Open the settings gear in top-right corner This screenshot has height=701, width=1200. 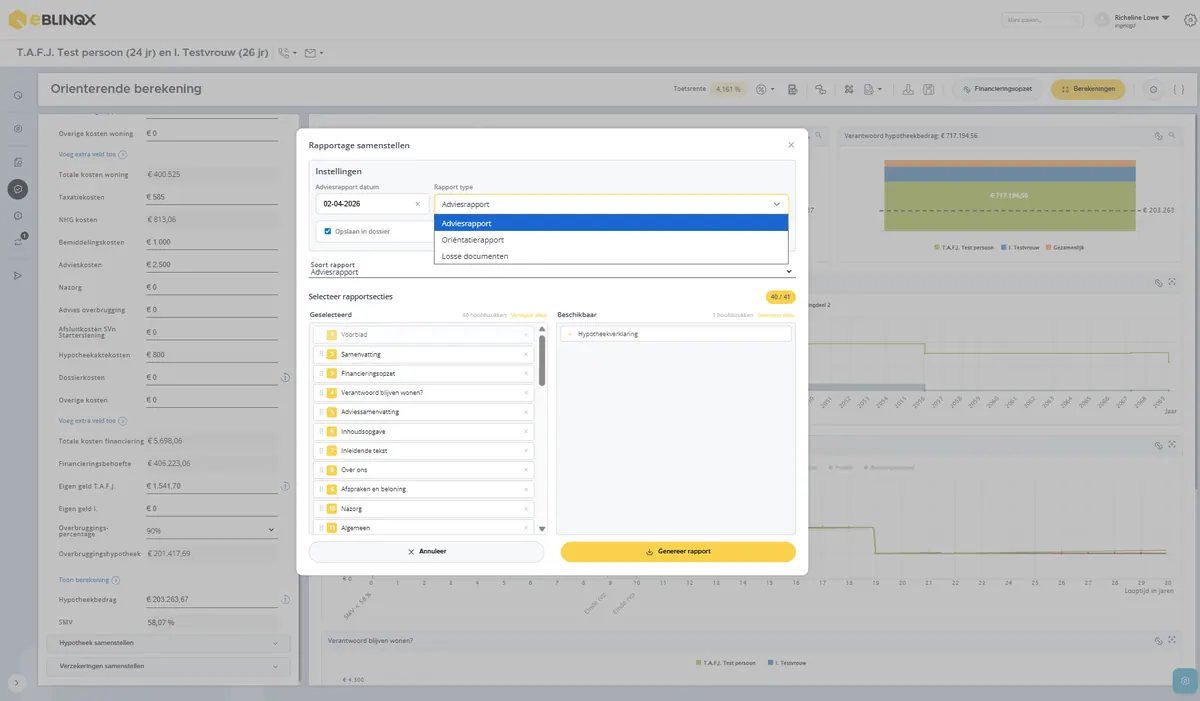click(1189, 20)
